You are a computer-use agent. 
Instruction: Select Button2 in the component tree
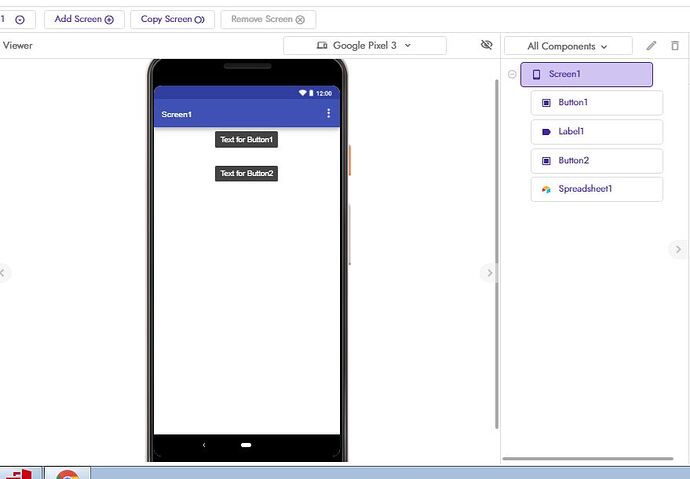coord(596,160)
